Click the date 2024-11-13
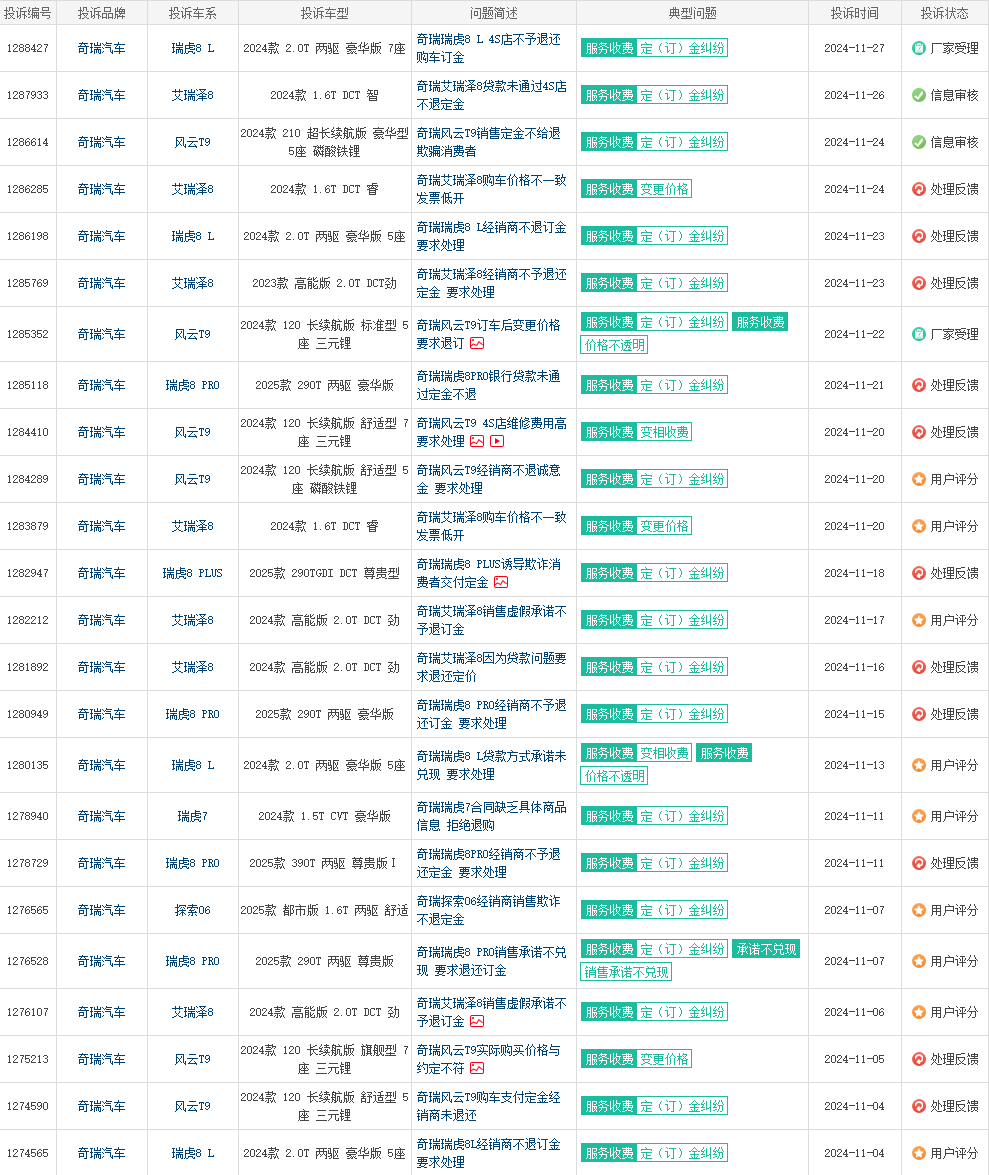 pyautogui.click(x=854, y=765)
